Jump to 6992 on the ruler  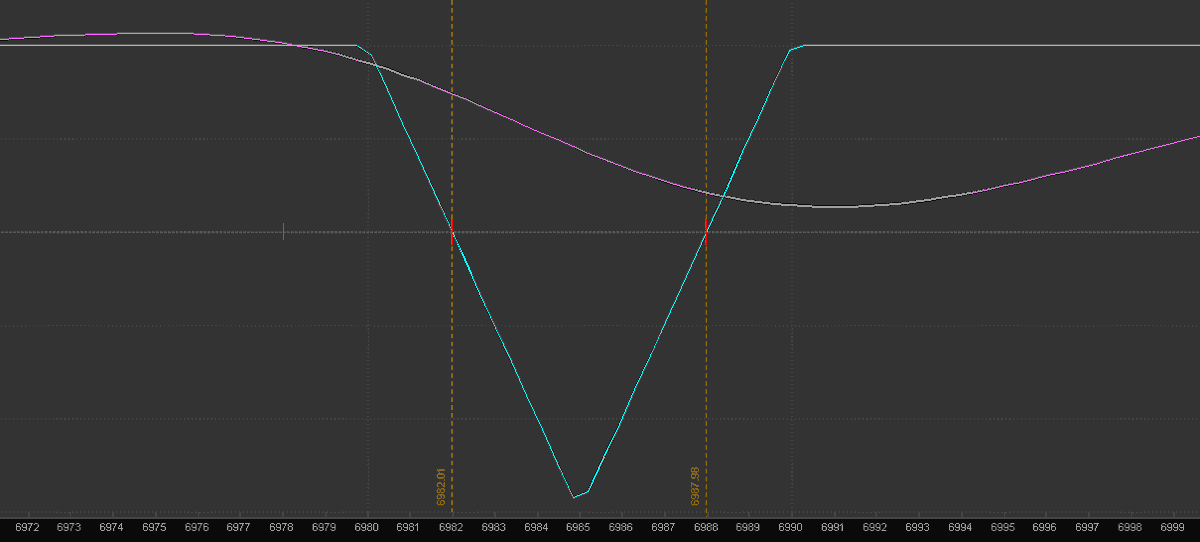876,527
